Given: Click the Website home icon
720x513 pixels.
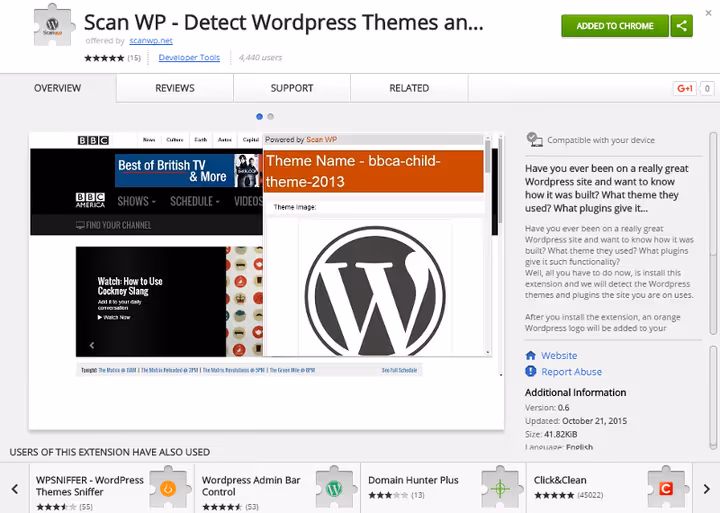Looking at the screenshot, I should tap(531, 355).
